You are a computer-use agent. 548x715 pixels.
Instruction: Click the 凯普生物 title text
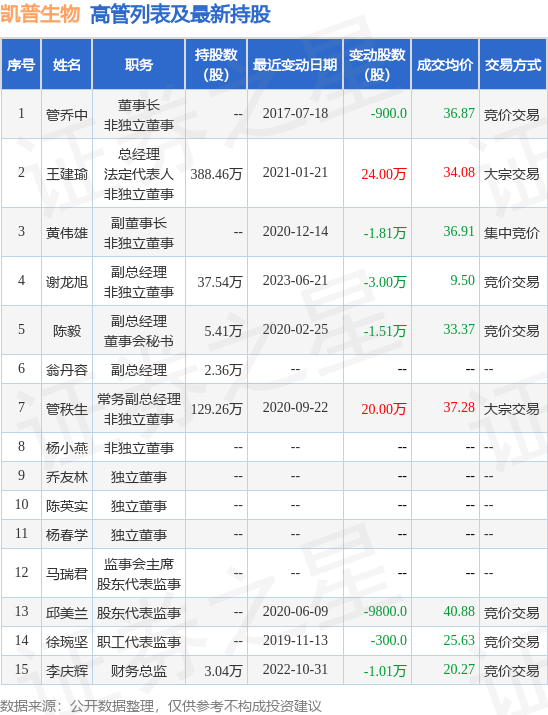[x=40, y=14]
